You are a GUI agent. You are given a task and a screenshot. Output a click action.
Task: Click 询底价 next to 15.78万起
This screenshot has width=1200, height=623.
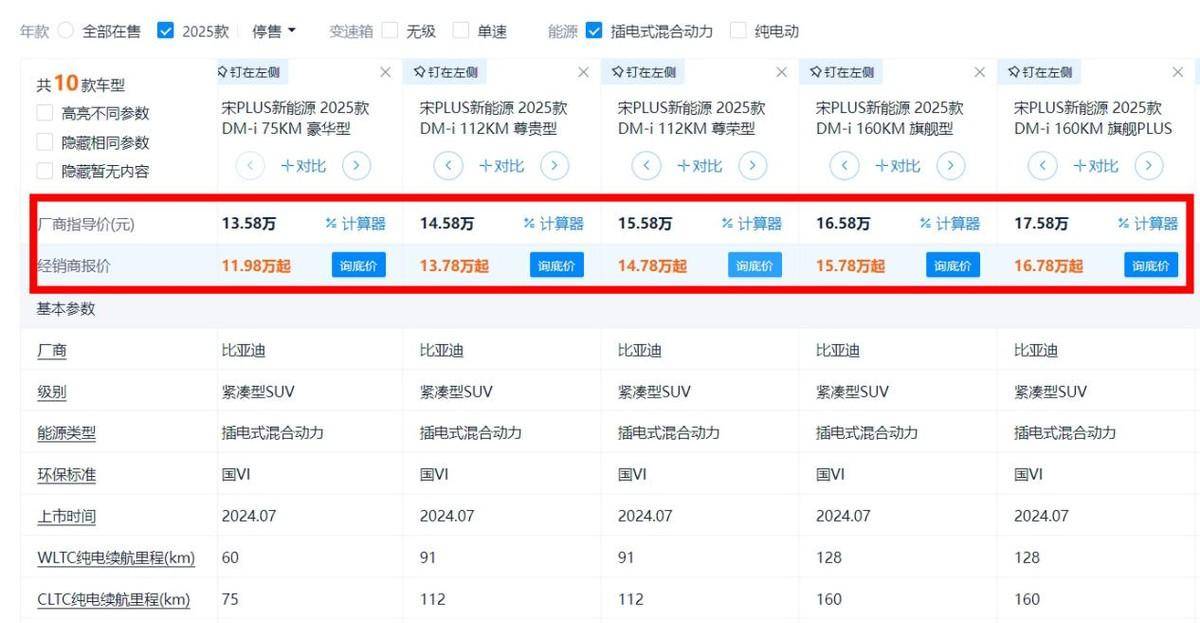point(953,265)
